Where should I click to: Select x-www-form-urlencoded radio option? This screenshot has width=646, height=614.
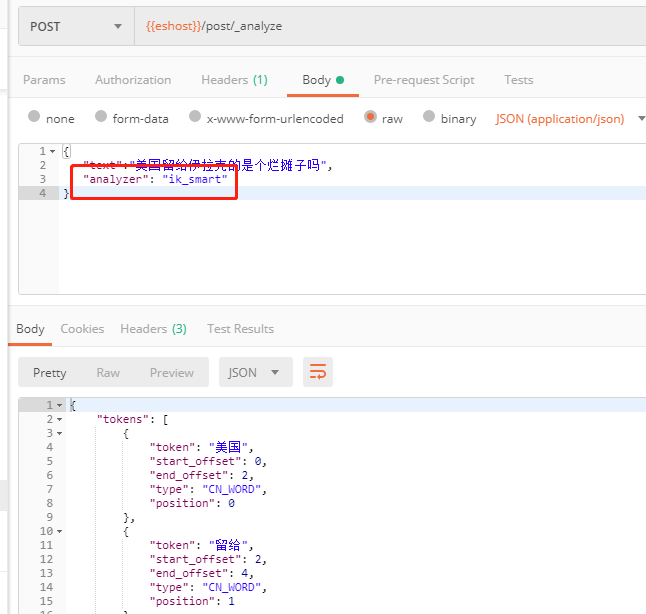[195, 117]
